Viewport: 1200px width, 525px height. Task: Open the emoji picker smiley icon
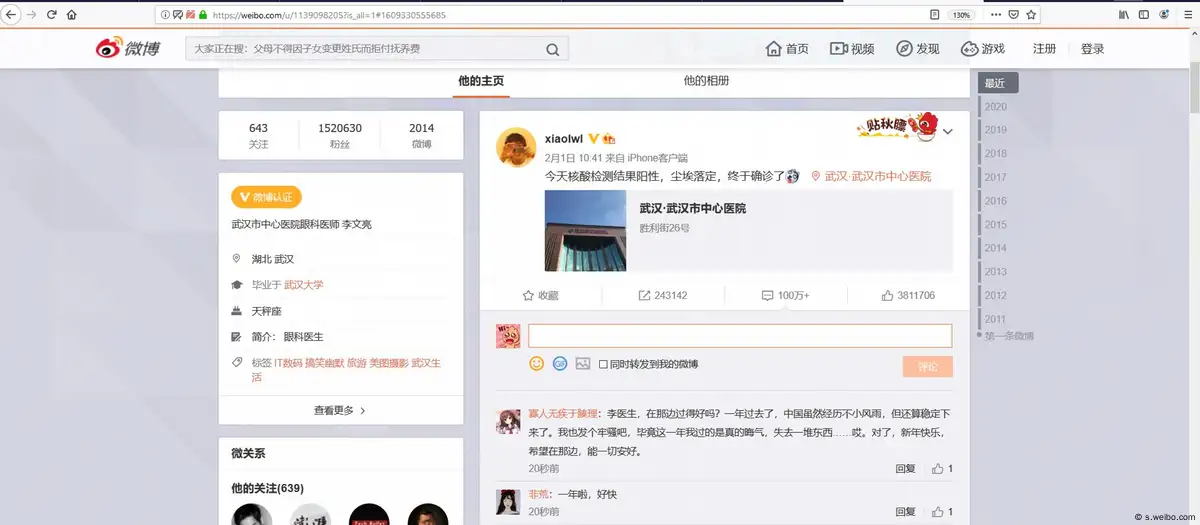pos(536,364)
